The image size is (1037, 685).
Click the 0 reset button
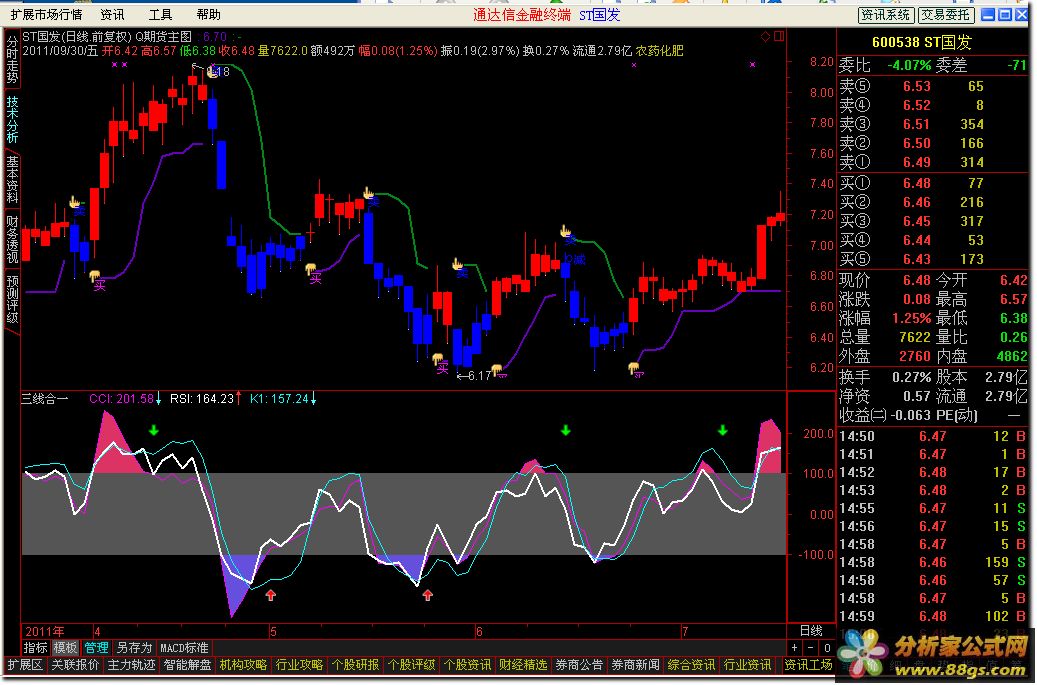click(827, 648)
